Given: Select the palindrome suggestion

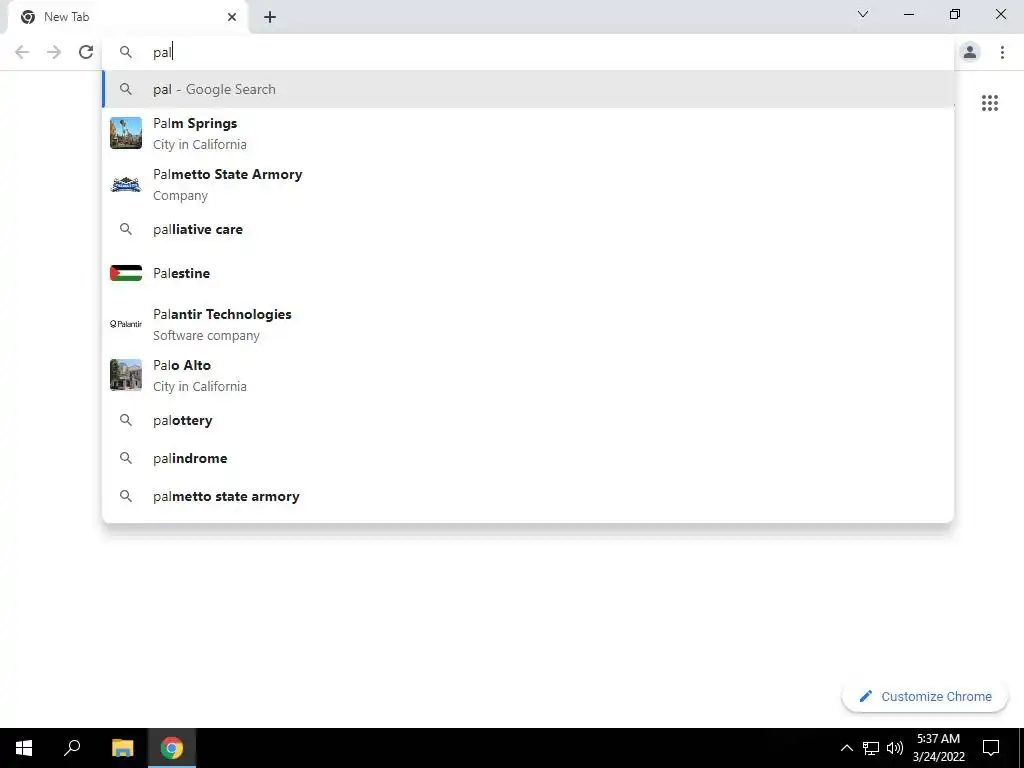Looking at the screenshot, I should (x=528, y=458).
